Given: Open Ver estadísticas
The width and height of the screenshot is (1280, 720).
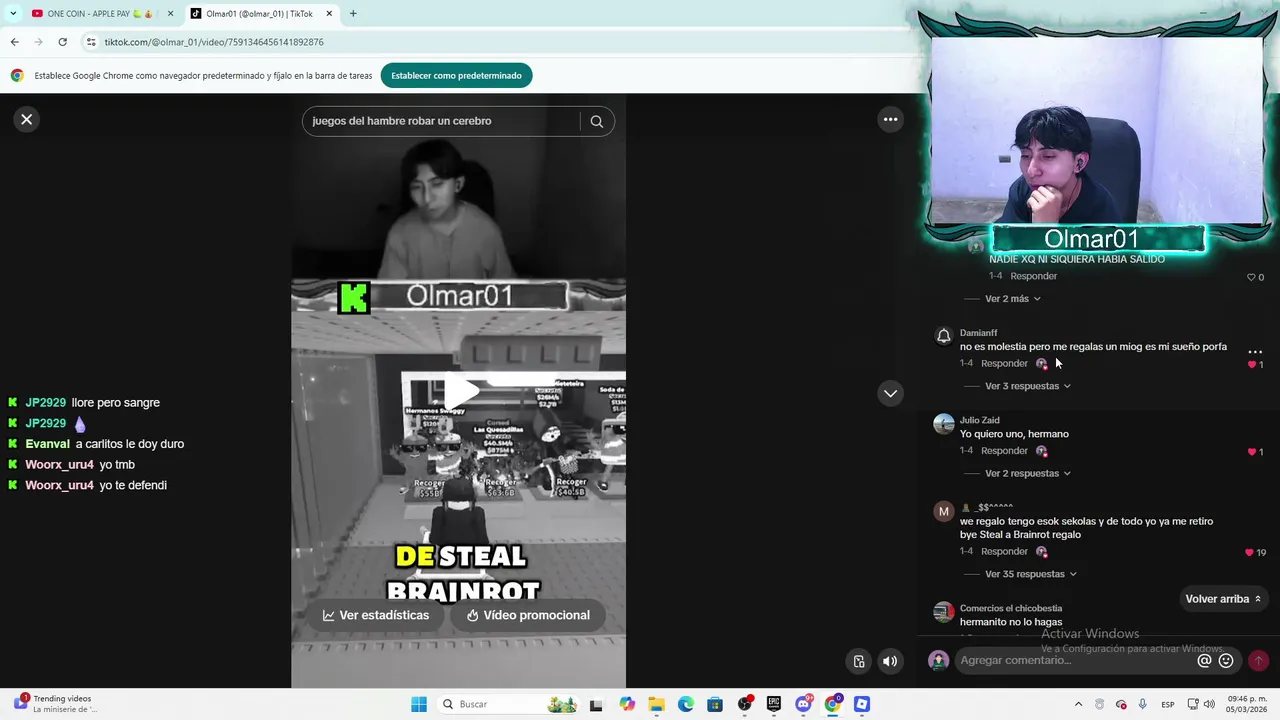Looking at the screenshot, I should pyautogui.click(x=376, y=615).
